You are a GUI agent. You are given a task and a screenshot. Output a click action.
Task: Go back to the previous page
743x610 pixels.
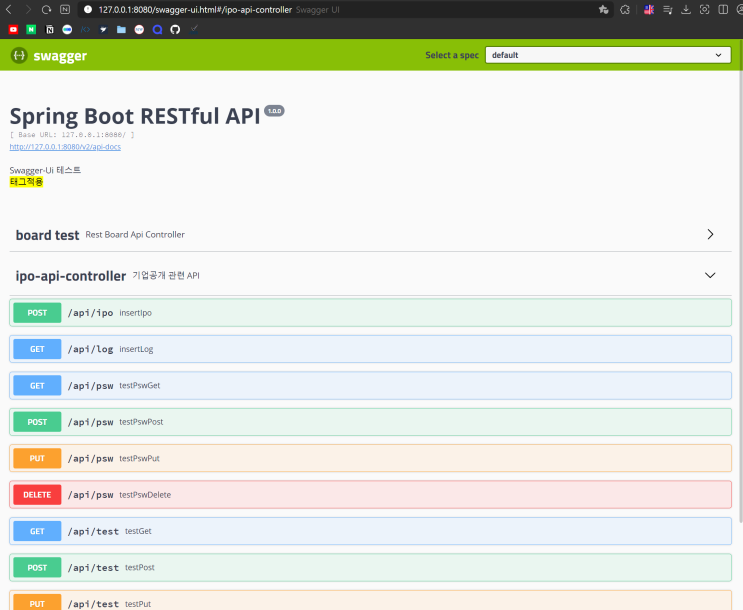[9, 9]
